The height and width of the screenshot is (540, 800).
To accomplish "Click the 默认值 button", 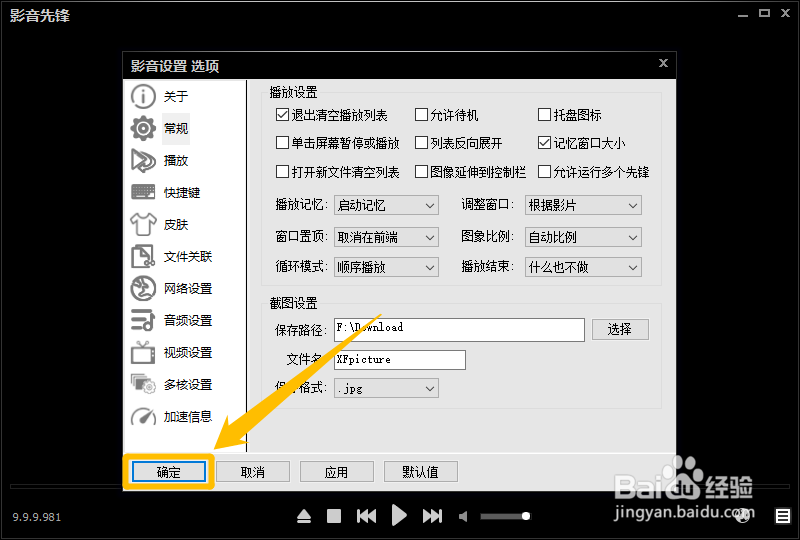I will (420, 472).
